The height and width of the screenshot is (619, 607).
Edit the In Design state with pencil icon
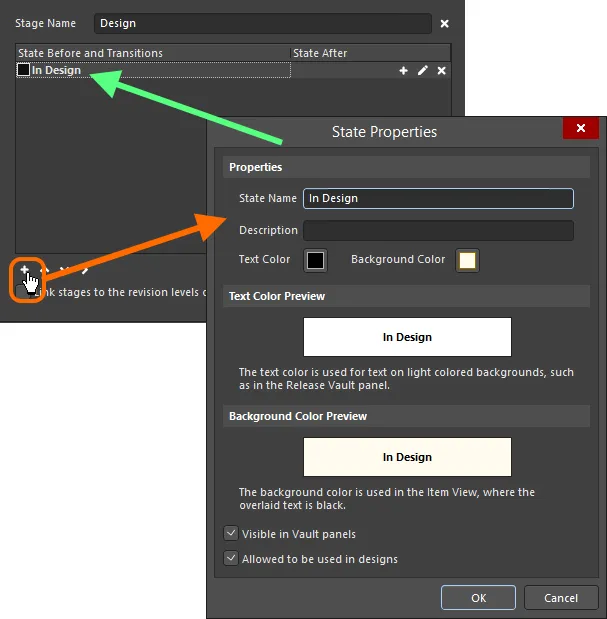[422, 71]
